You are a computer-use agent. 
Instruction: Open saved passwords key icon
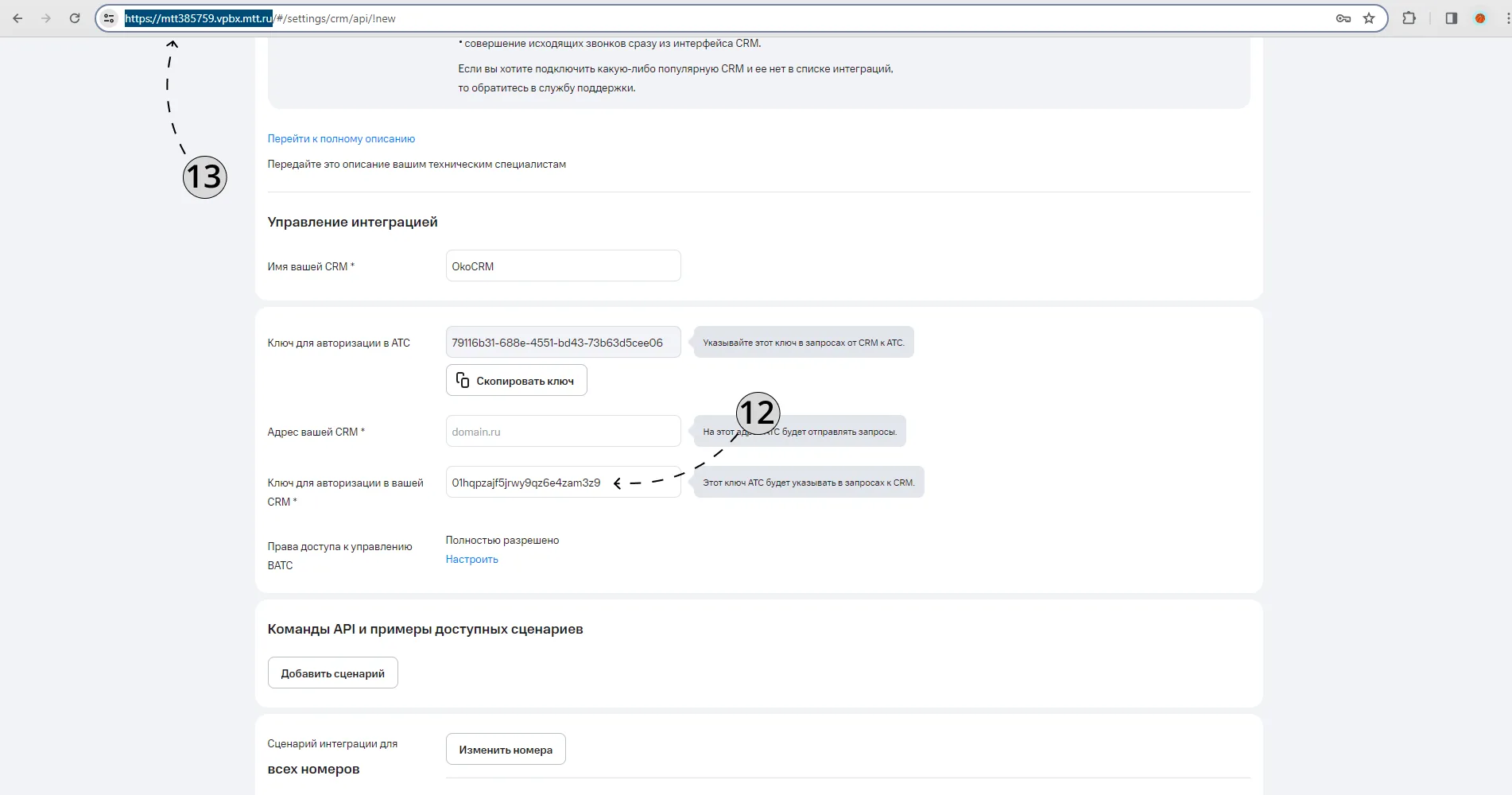1343,18
